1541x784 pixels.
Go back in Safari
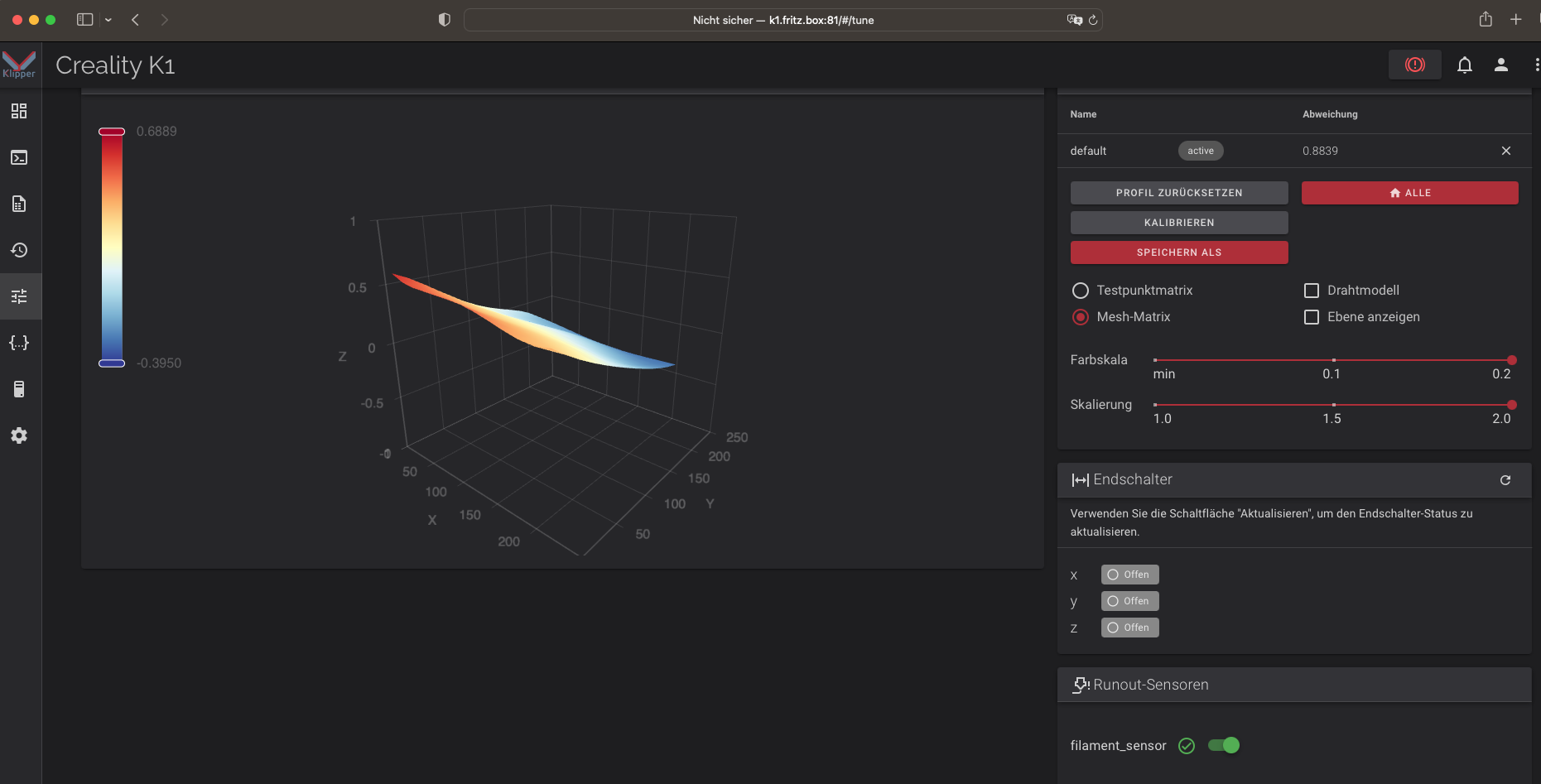135,19
